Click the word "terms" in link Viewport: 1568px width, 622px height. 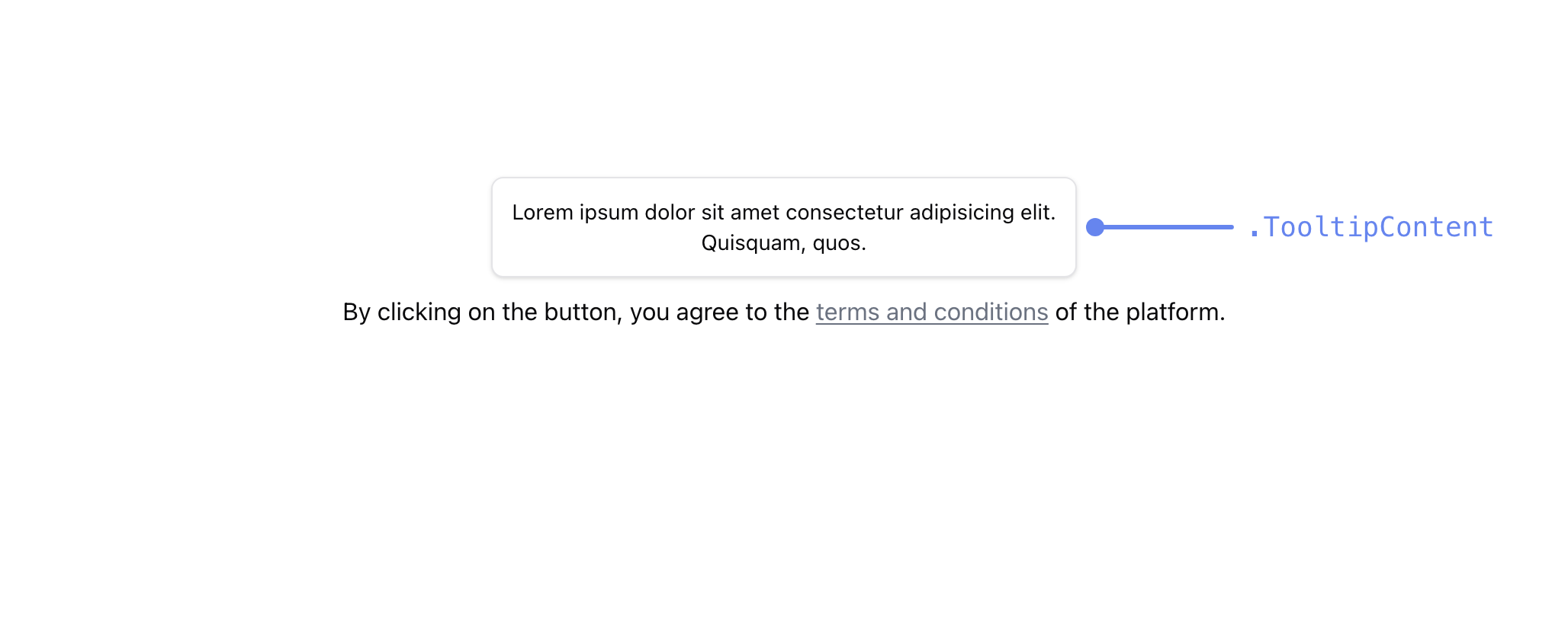(x=847, y=312)
